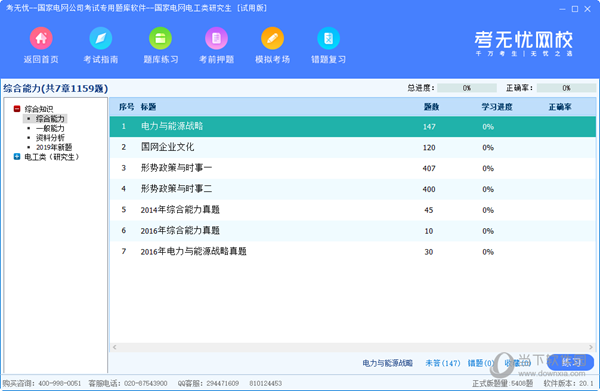Click the 题数 column header

pyautogui.click(x=431, y=107)
